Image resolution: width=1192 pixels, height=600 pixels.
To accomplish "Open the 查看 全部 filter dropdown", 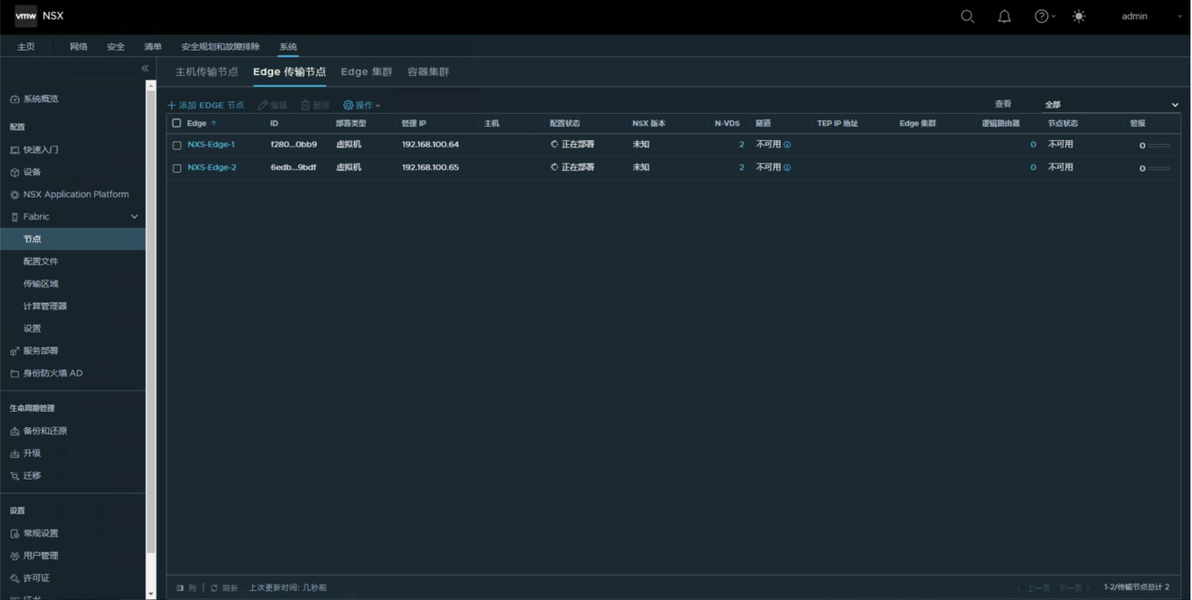I will (x=1111, y=105).
